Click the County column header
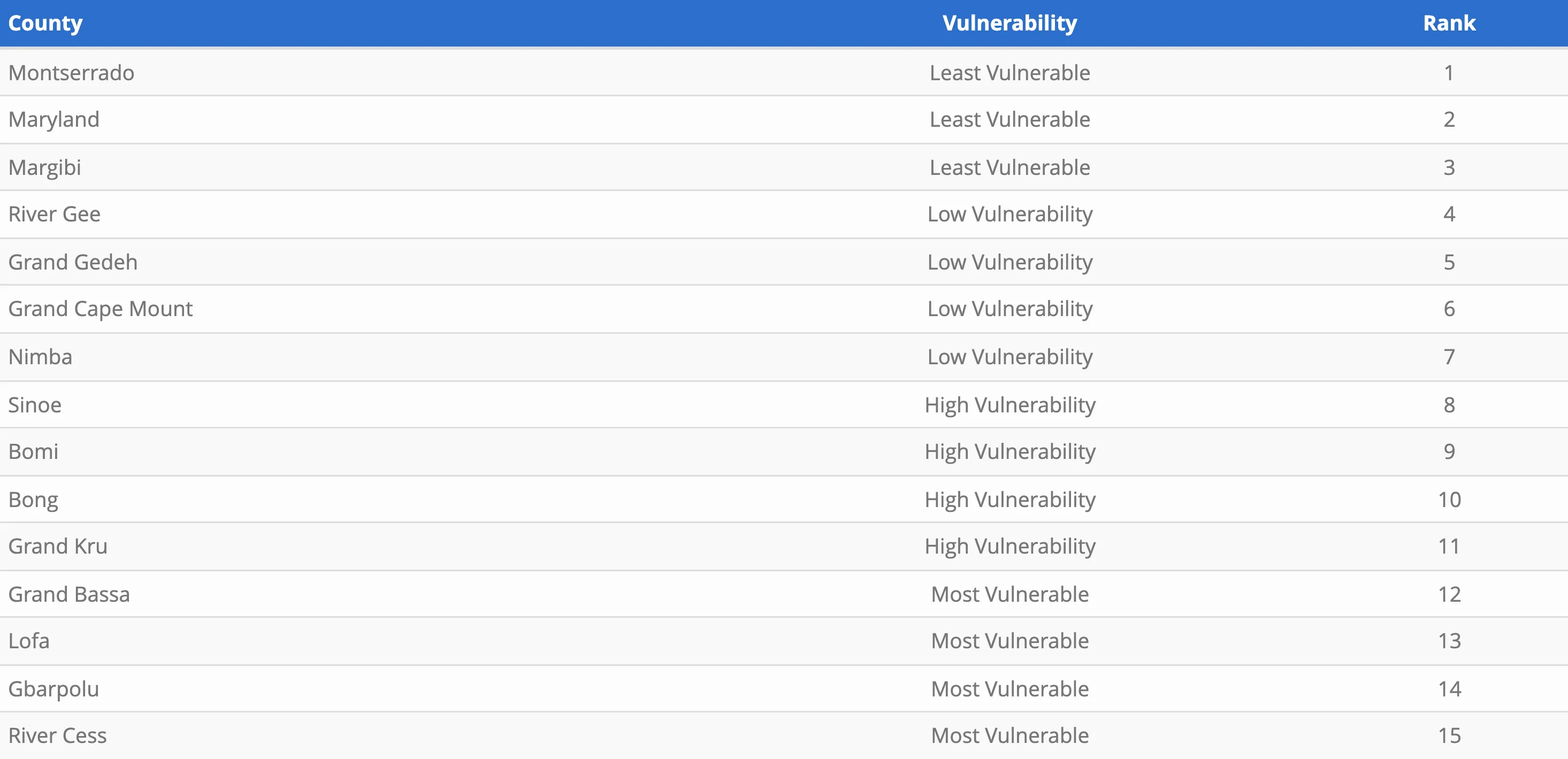The height and width of the screenshot is (759, 1568). click(x=45, y=23)
